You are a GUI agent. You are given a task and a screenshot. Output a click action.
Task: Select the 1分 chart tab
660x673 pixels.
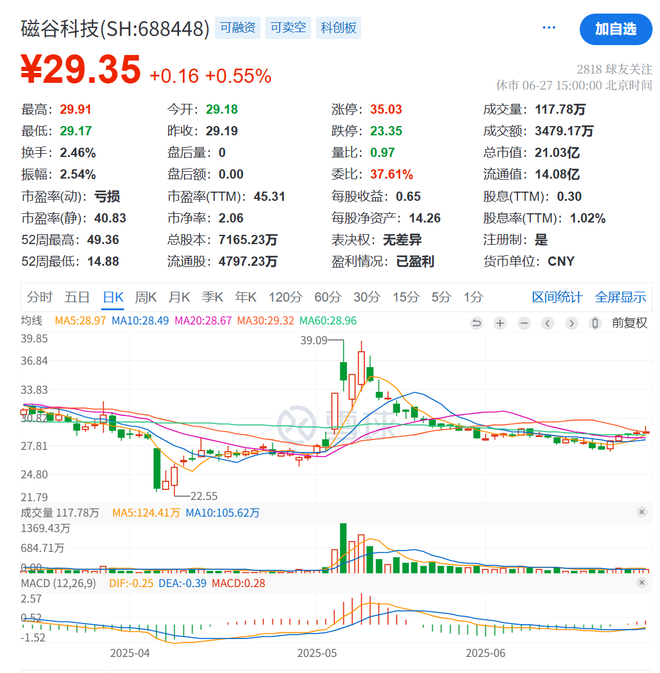(x=473, y=297)
